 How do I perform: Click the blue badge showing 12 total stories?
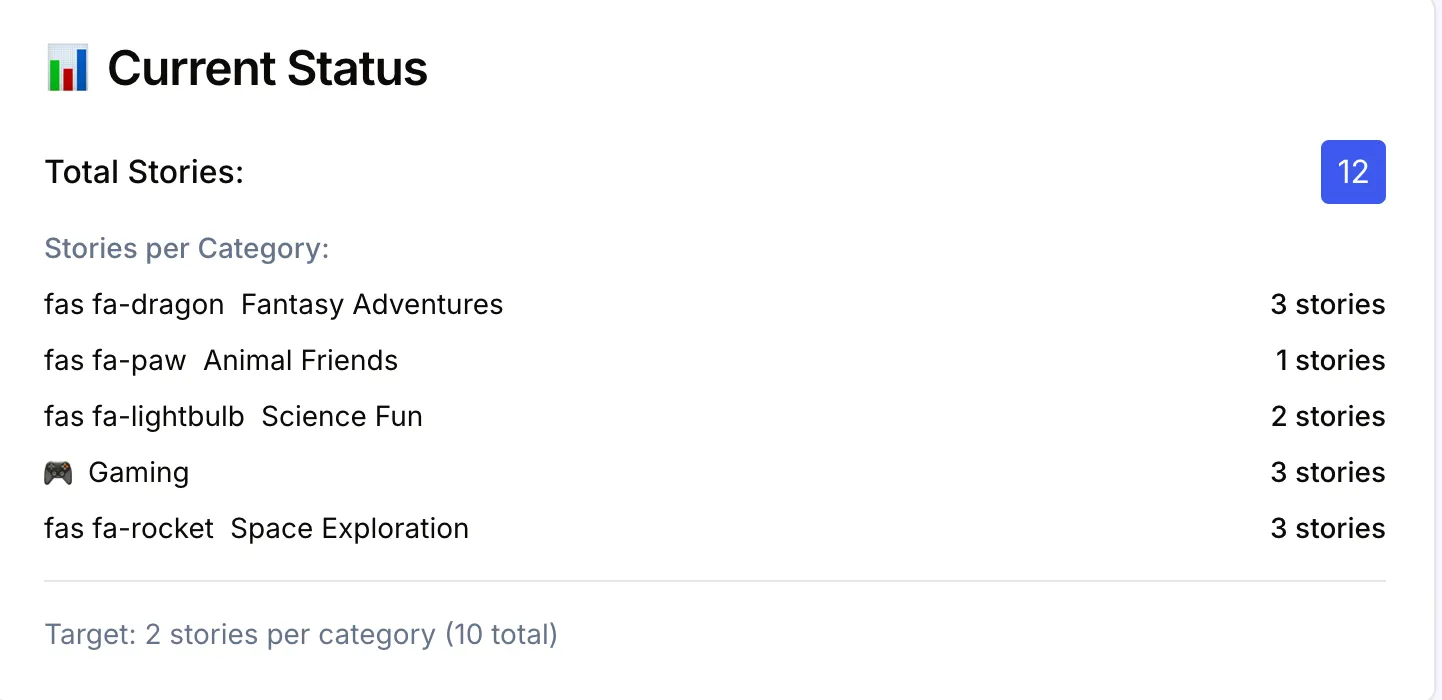[x=1353, y=172]
